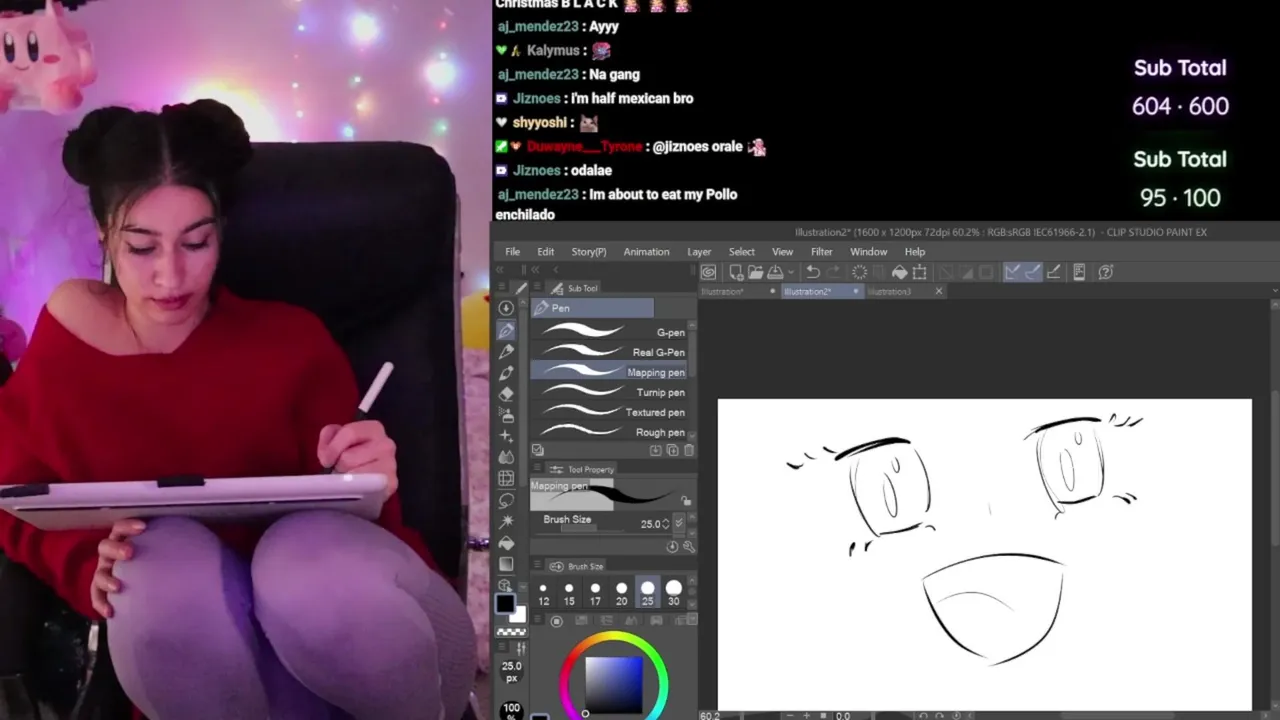Close the Illustration3 tab
Image resolution: width=1280 pixels, height=720 pixels.
point(939,291)
